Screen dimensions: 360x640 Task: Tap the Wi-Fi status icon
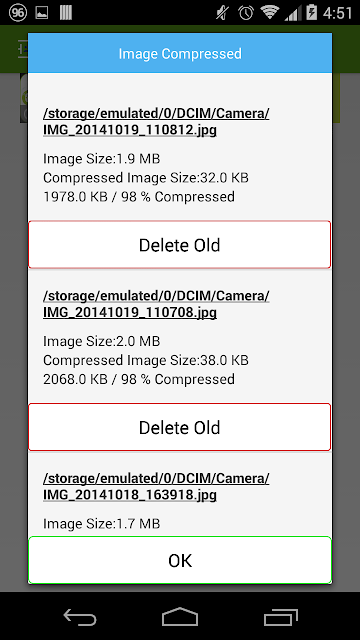(x=270, y=12)
